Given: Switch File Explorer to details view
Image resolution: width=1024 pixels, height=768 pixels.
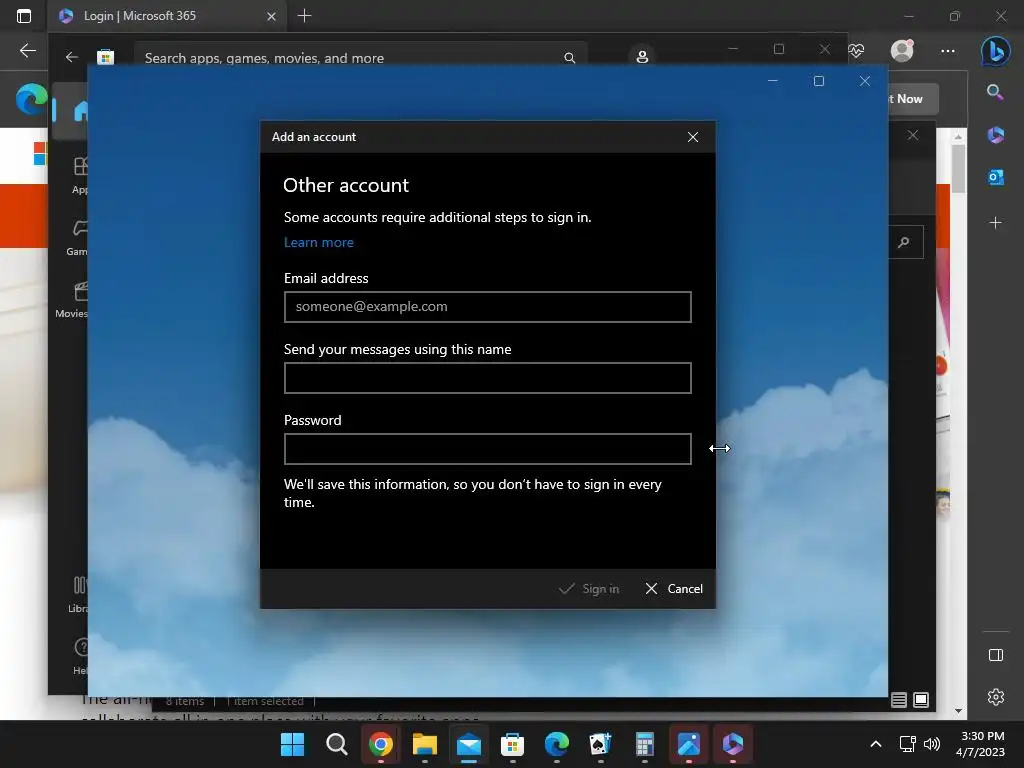Looking at the screenshot, I should pos(899,700).
